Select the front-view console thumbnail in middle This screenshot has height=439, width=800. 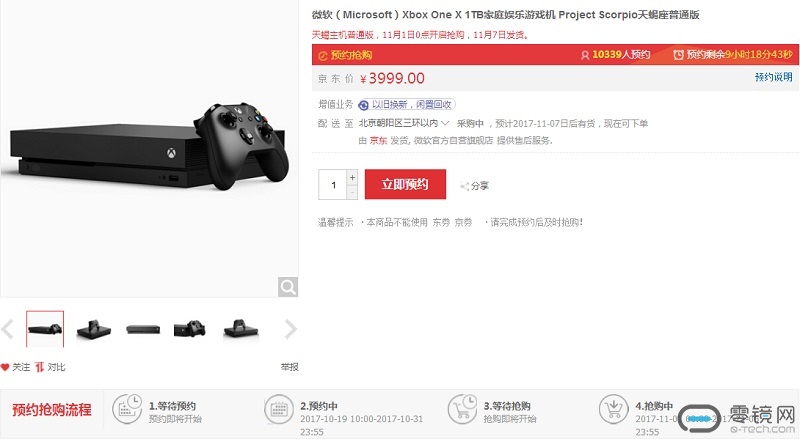(143, 329)
